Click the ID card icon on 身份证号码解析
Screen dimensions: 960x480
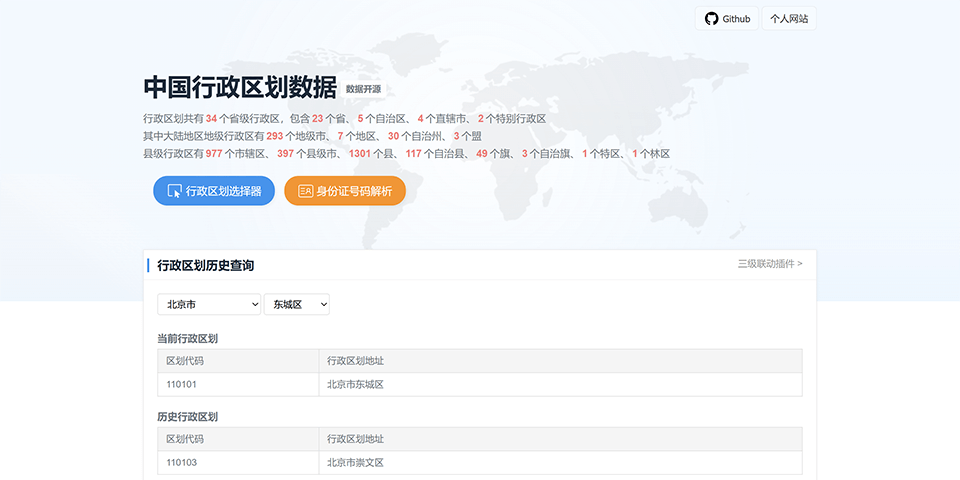[x=305, y=191]
